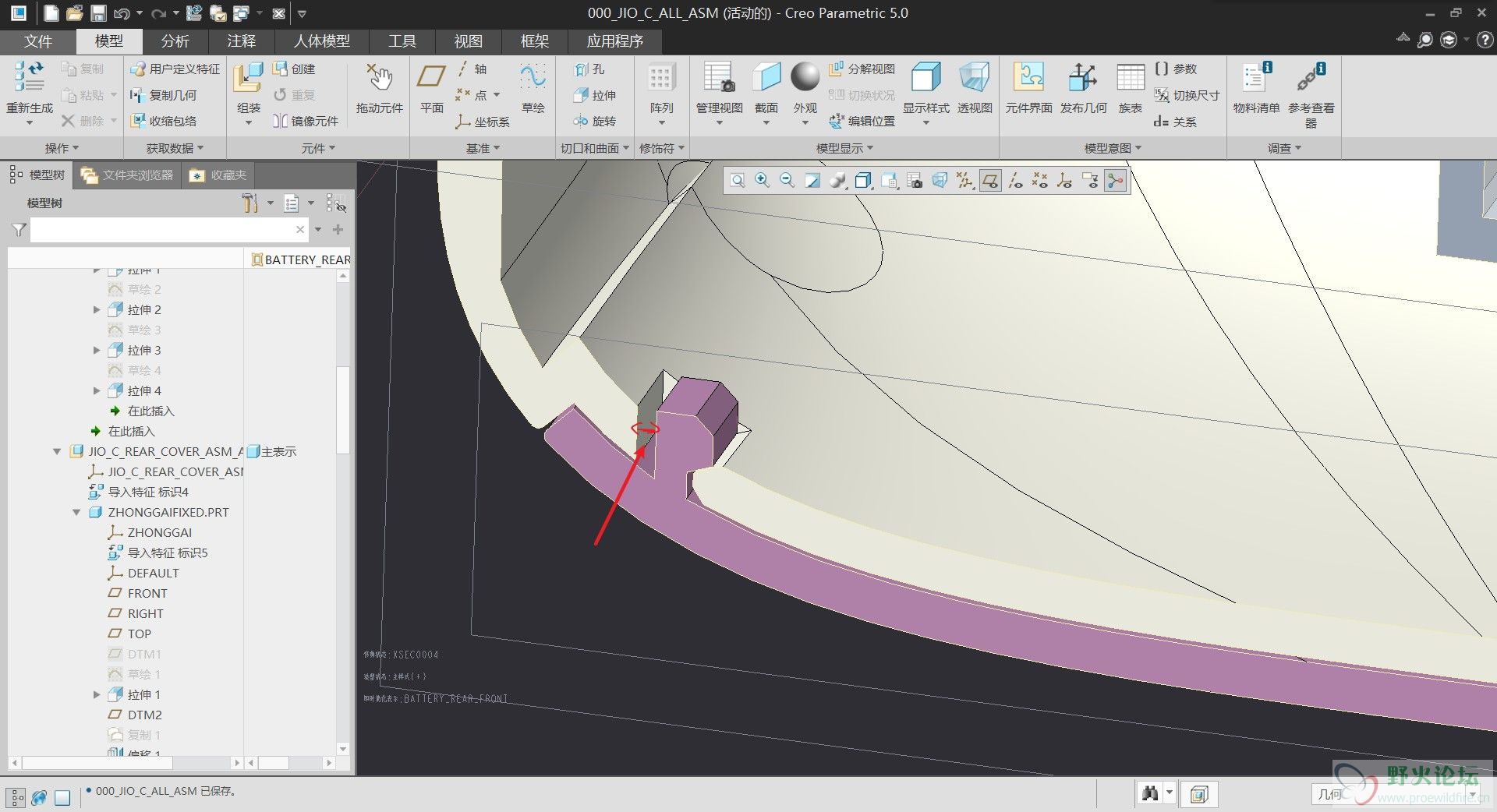Screen dimensions: 1497x812
Task: Click the Appearance (外观) sphere icon
Action: (x=805, y=77)
